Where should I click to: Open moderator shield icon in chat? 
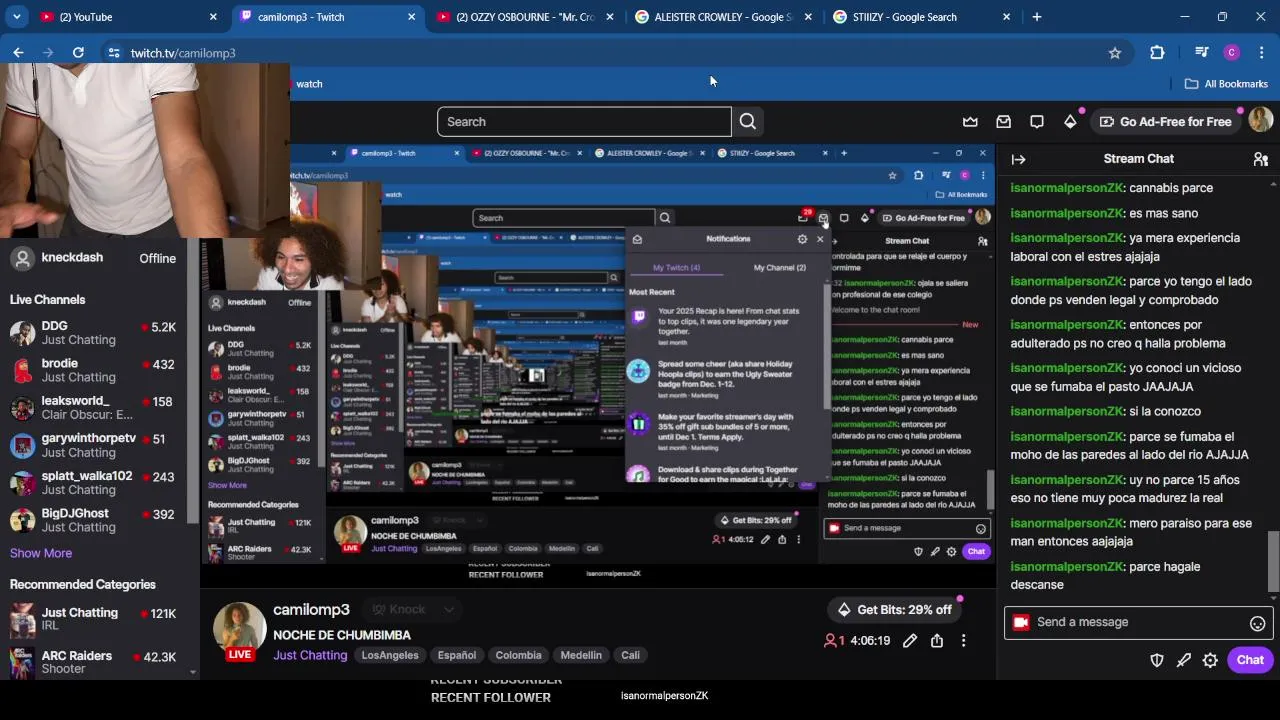(x=1157, y=660)
